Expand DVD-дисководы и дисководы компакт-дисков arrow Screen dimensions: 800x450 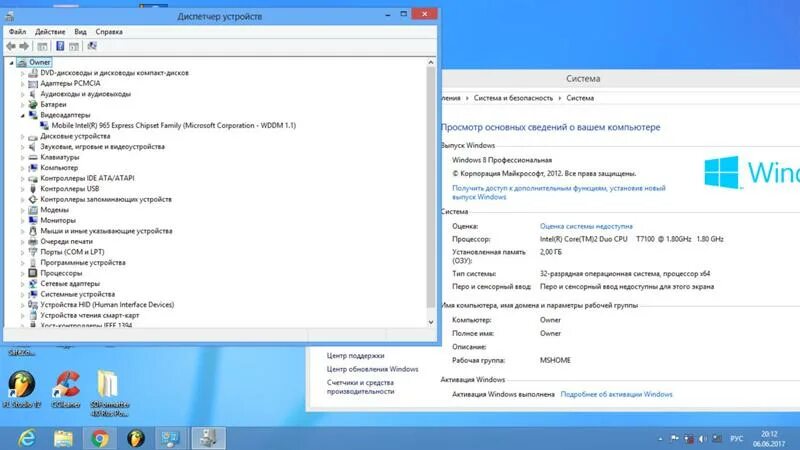click(x=22, y=73)
